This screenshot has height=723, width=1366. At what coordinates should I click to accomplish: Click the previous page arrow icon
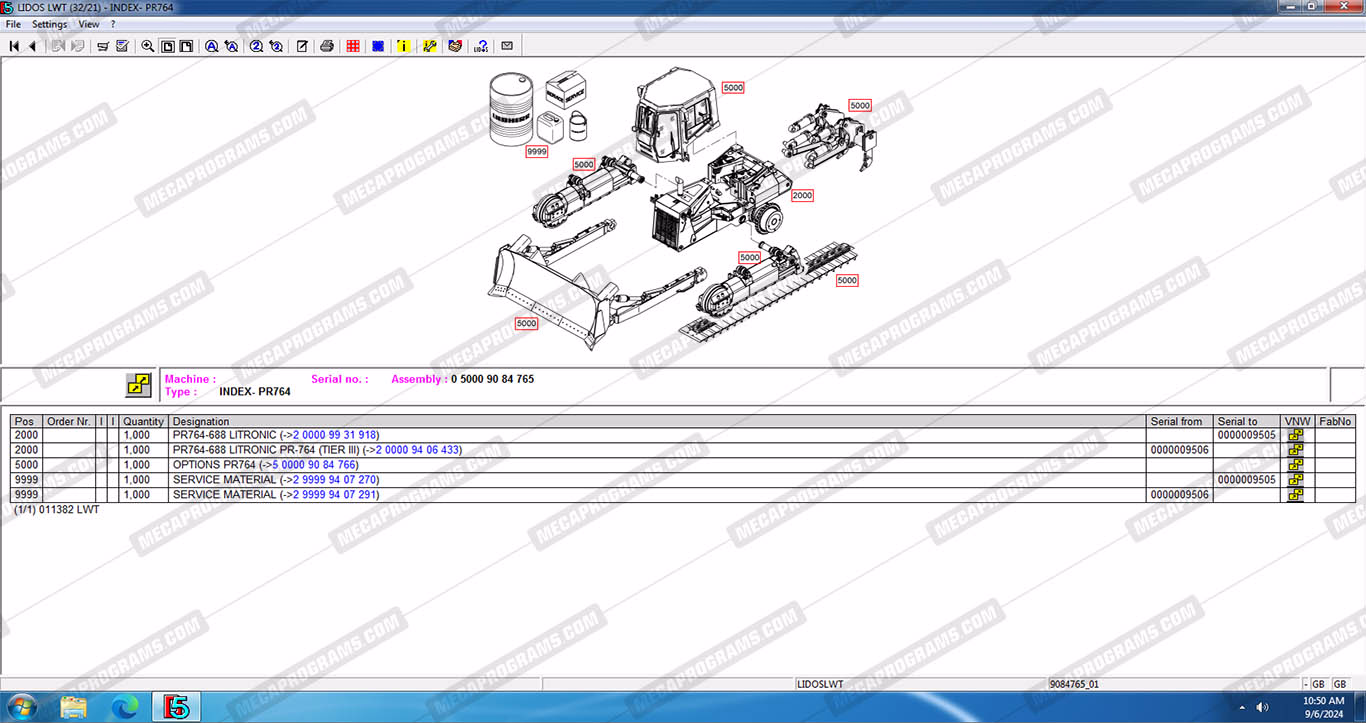[x=32, y=46]
